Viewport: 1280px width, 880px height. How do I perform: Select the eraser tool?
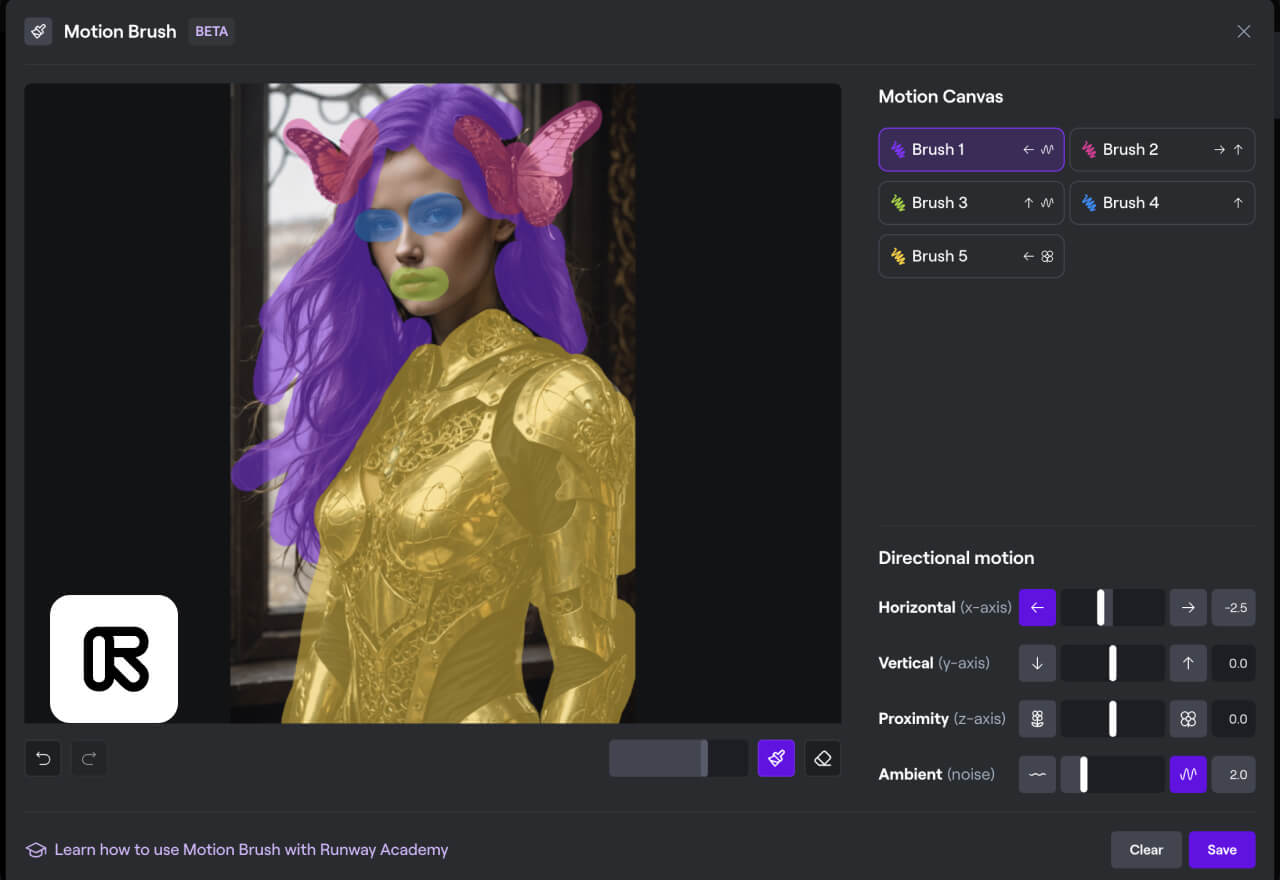point(823,759)
